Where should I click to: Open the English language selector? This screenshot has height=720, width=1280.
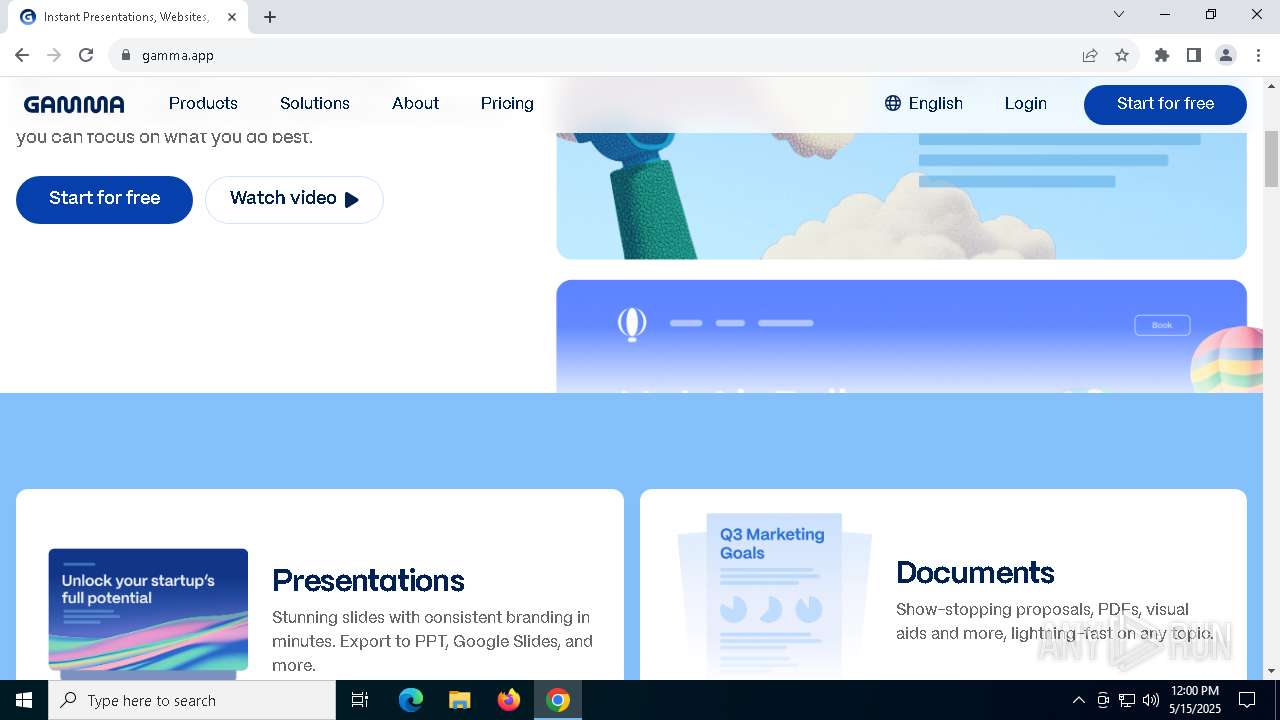point(924,103)
